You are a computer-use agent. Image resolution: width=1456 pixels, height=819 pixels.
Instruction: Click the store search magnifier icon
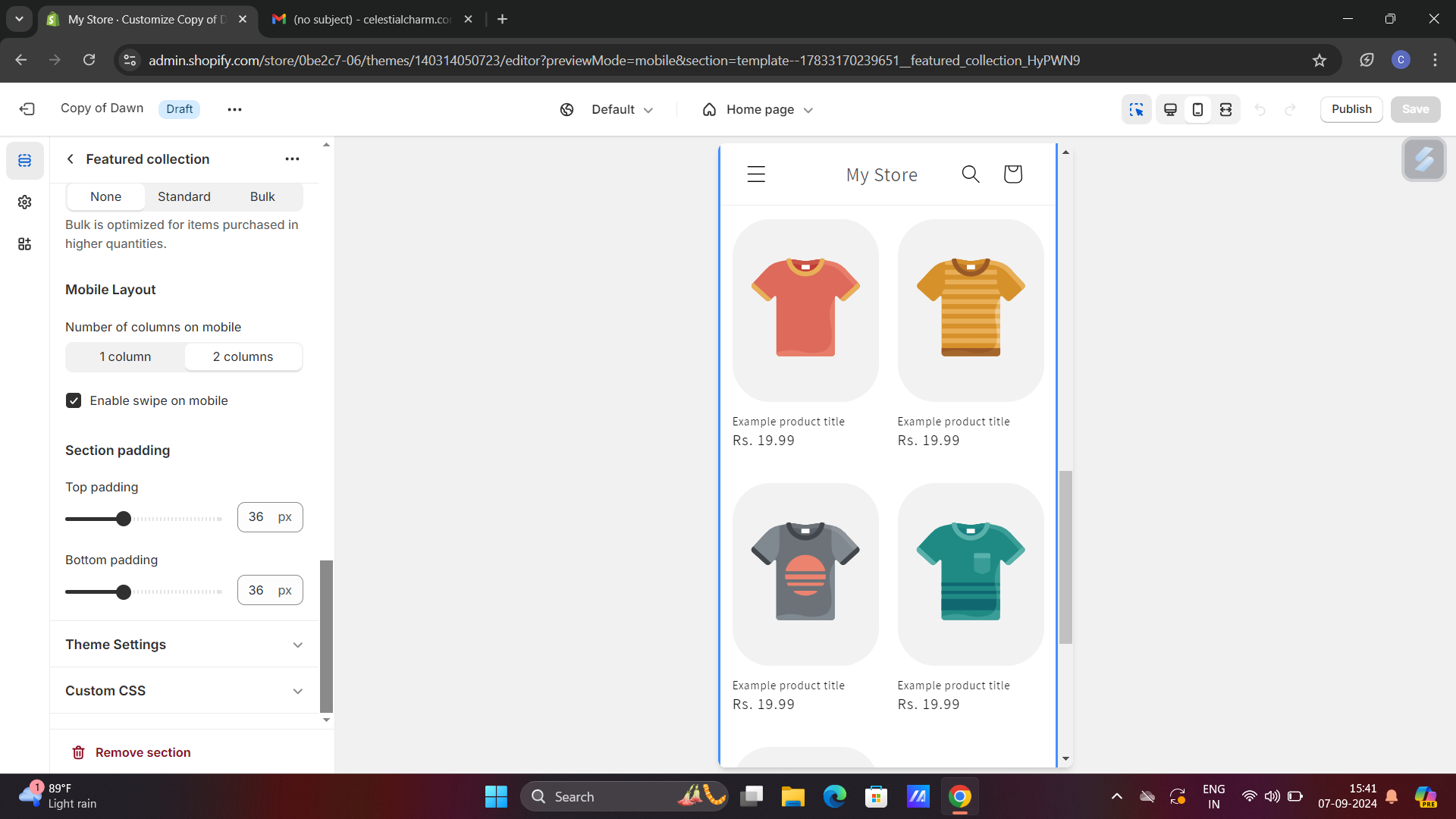click(x=970, y=174)
